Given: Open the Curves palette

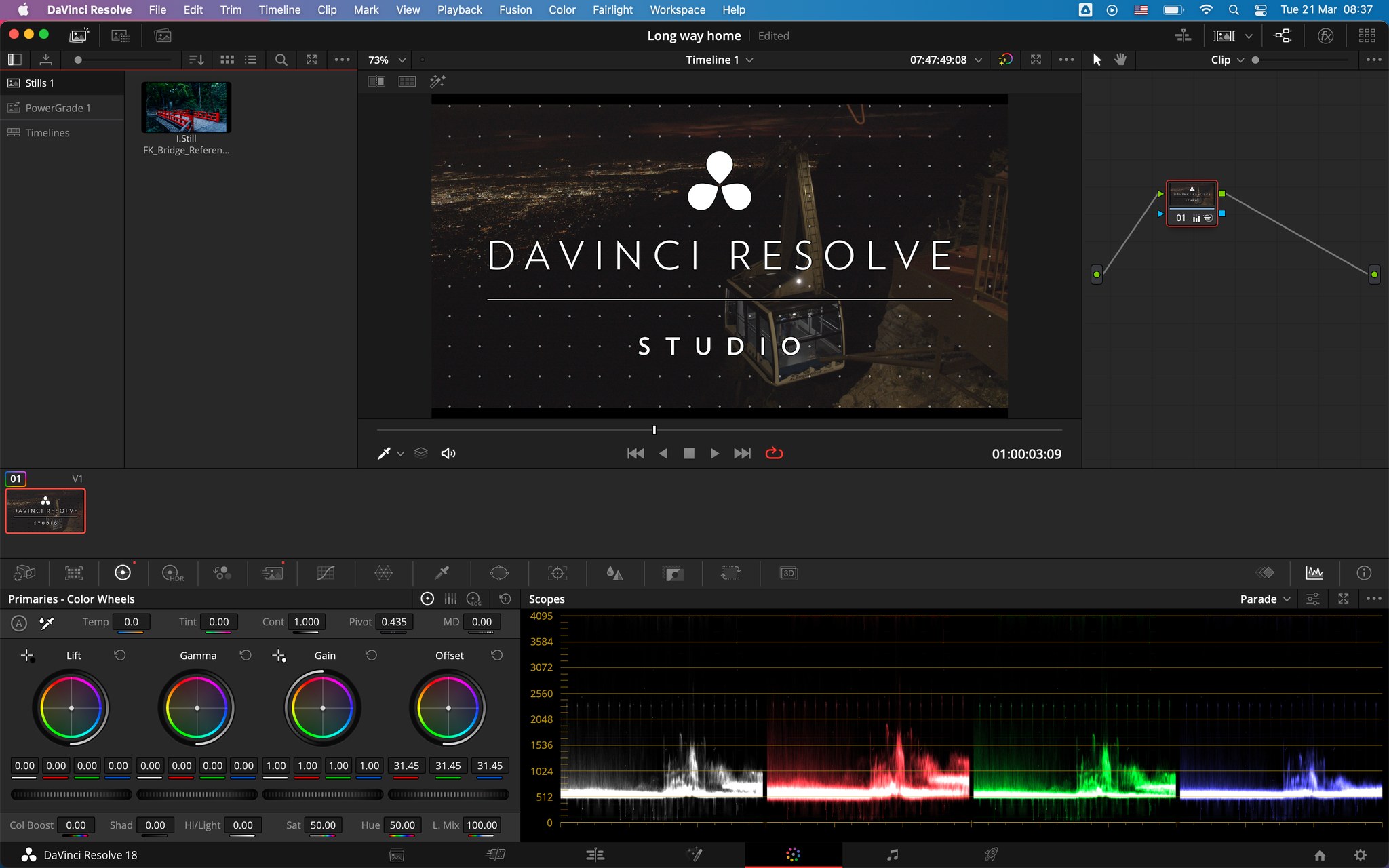Looking at the screenshot, I should (326, 573).
